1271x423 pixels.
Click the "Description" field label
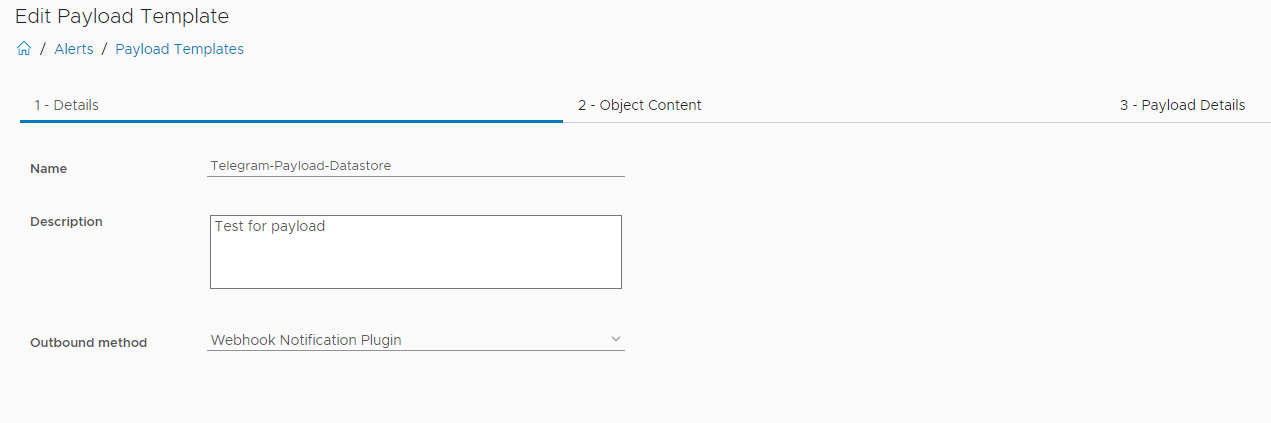point(66,222)
